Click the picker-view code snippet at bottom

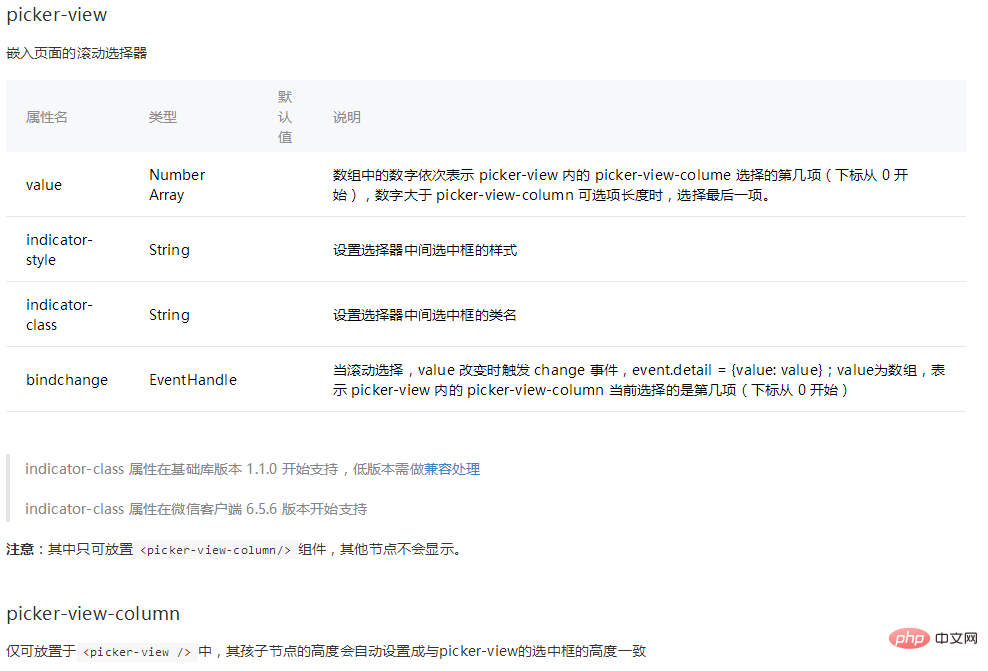point(134,651)
